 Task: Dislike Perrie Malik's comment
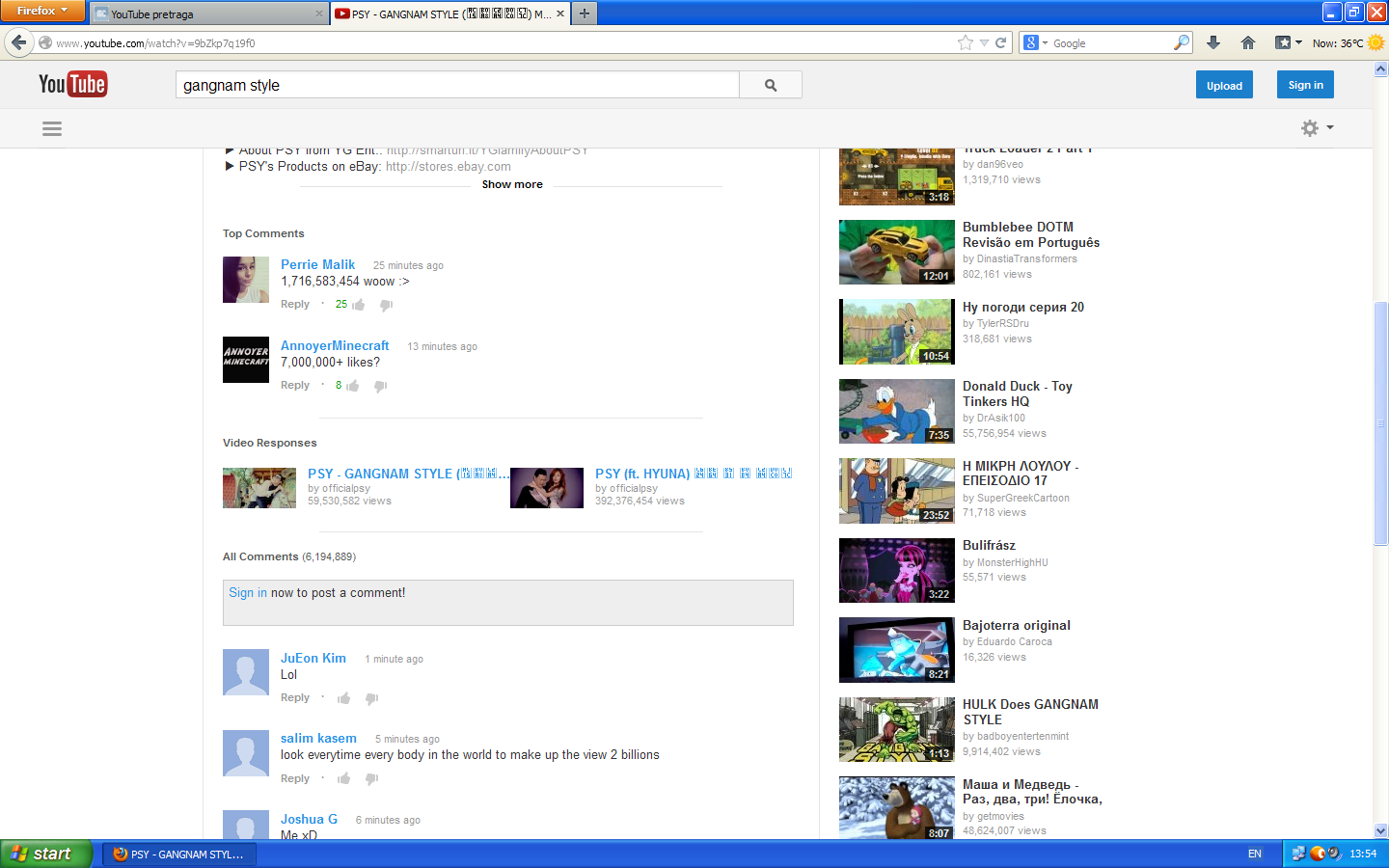click(386, 305)
